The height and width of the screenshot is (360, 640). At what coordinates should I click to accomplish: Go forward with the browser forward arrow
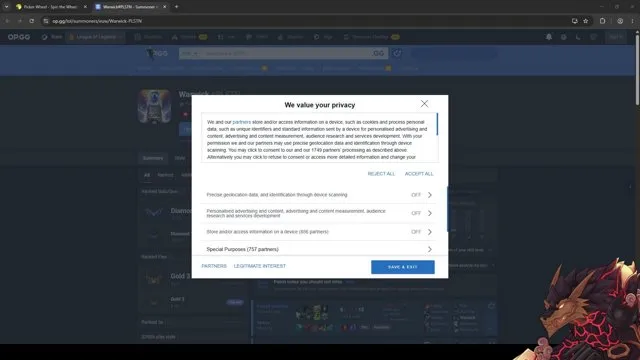[x=19, y=21]
